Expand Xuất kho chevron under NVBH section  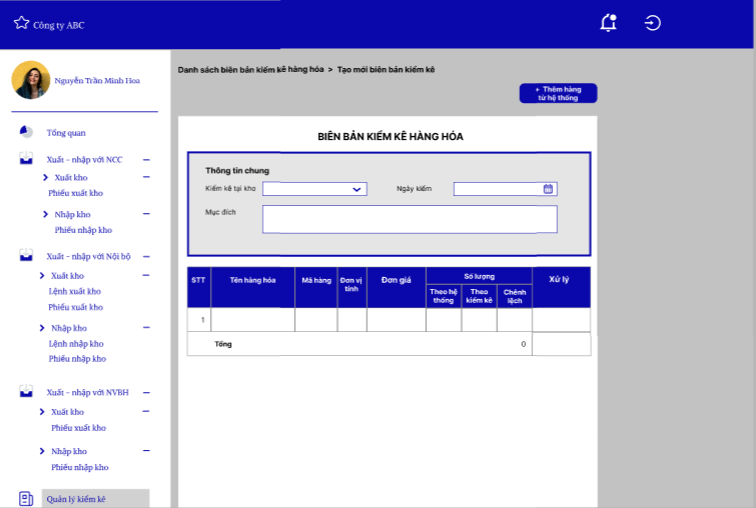click(x=42, y=412)
